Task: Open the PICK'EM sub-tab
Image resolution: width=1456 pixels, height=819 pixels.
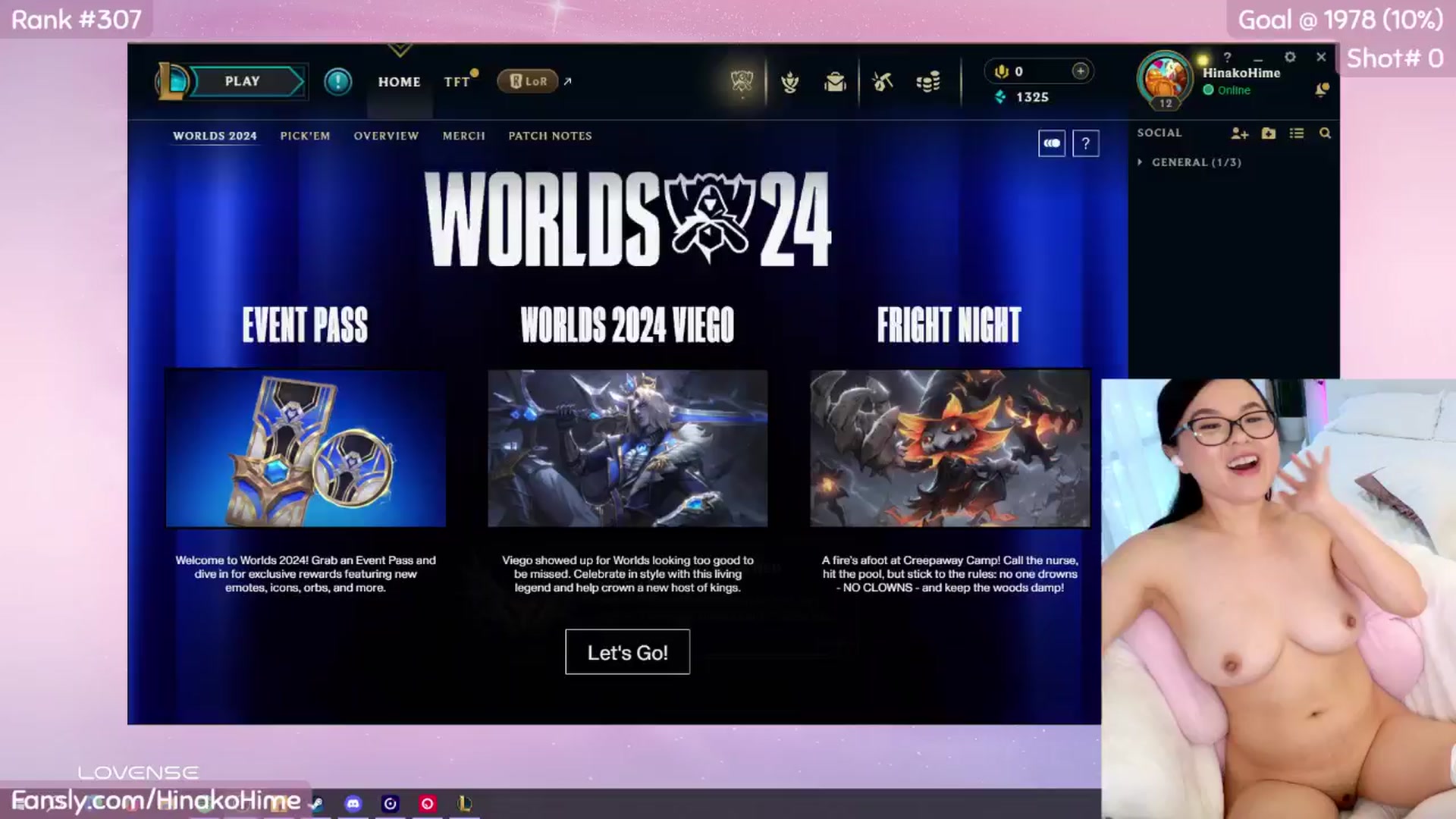Action: coord(305,136)
